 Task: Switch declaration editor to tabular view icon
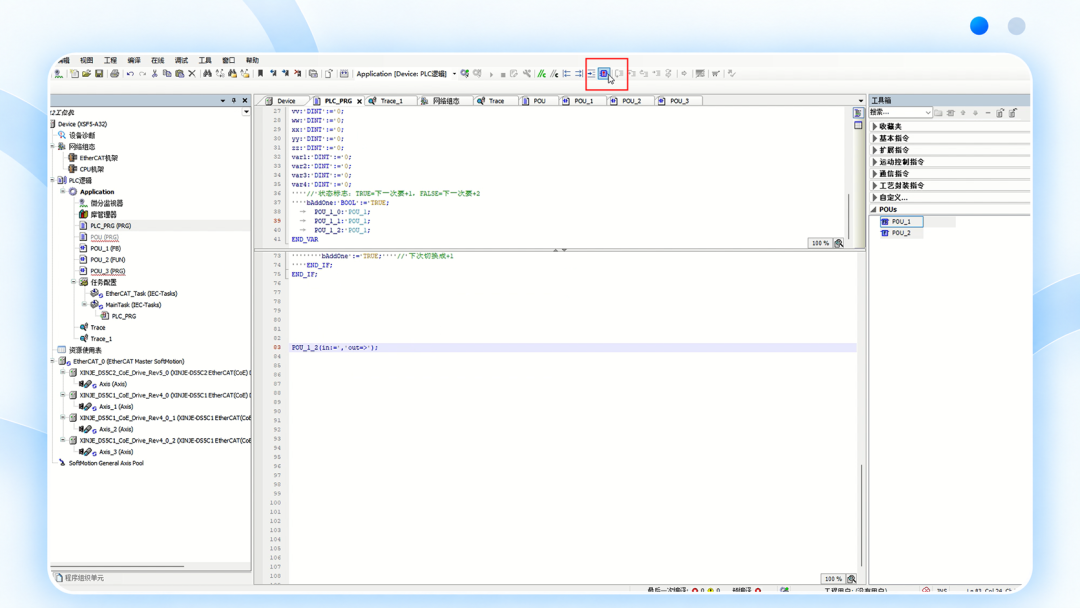[858, 125]
